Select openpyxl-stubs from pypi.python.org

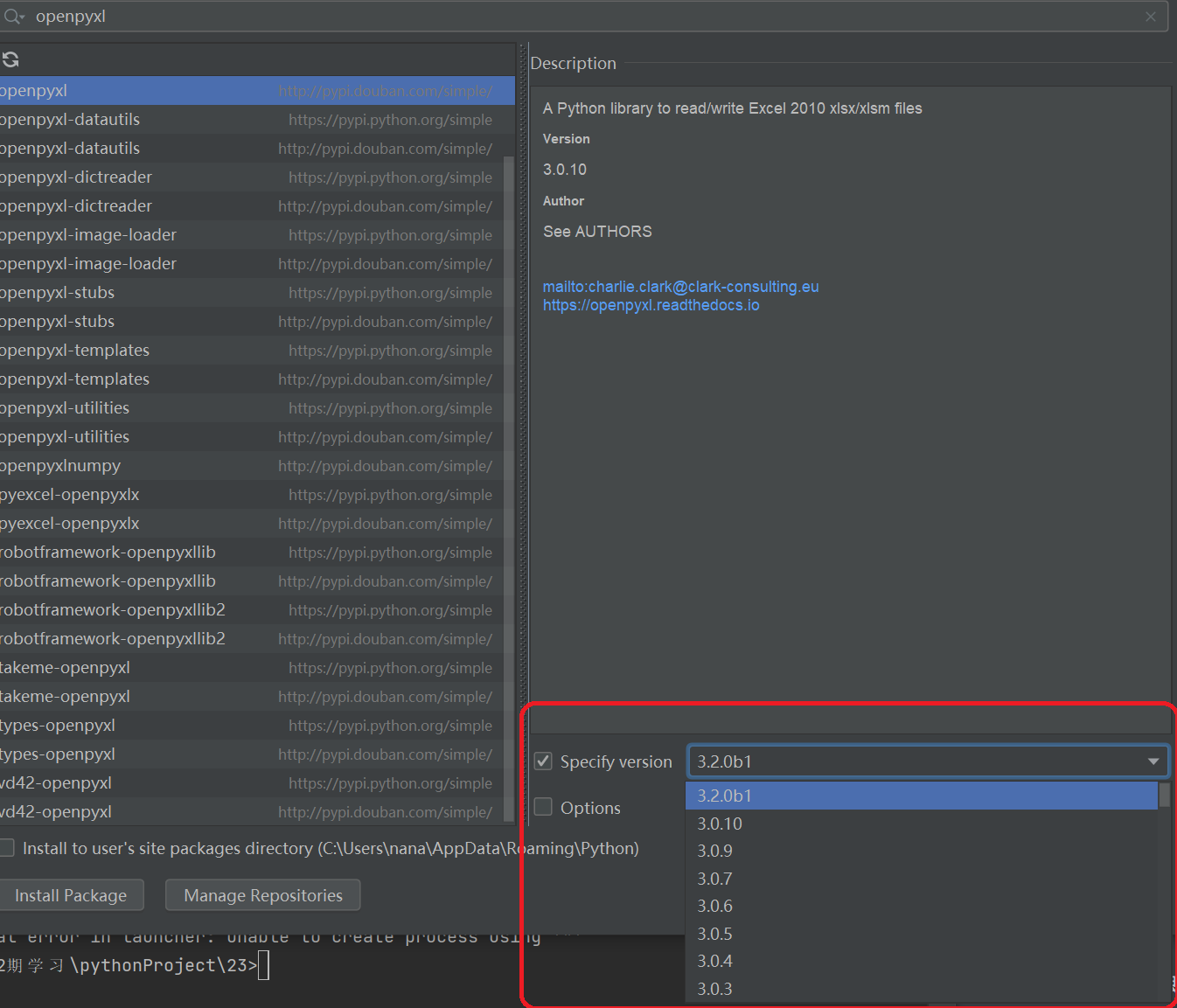[x=252, y=293]
